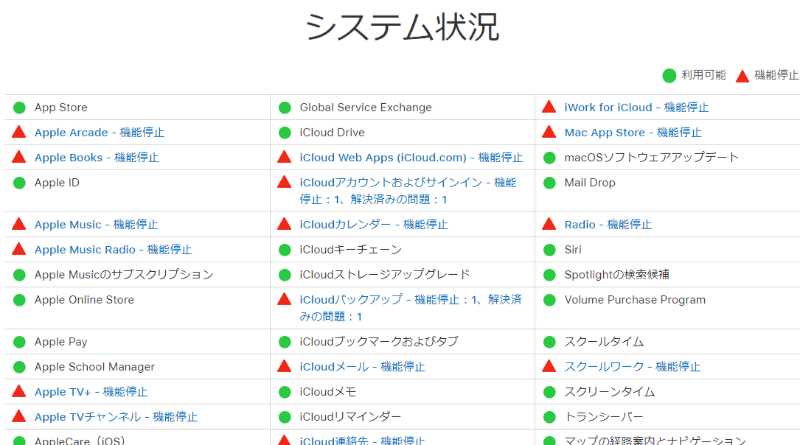Click the red triangle beside Apple TV+
This screenshot has height=445, width=800.
pyautogui.click(x=19, y=391)
